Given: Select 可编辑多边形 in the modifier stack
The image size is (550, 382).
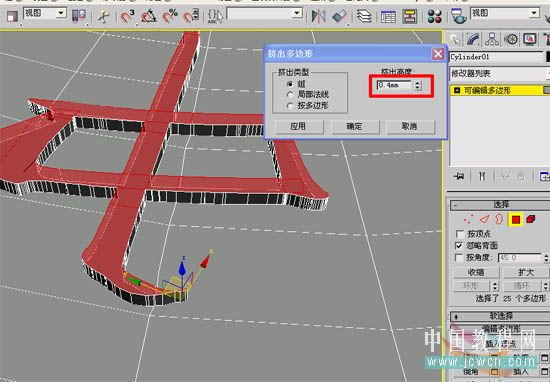Looking at the screenshot, I should click(487, 91).
